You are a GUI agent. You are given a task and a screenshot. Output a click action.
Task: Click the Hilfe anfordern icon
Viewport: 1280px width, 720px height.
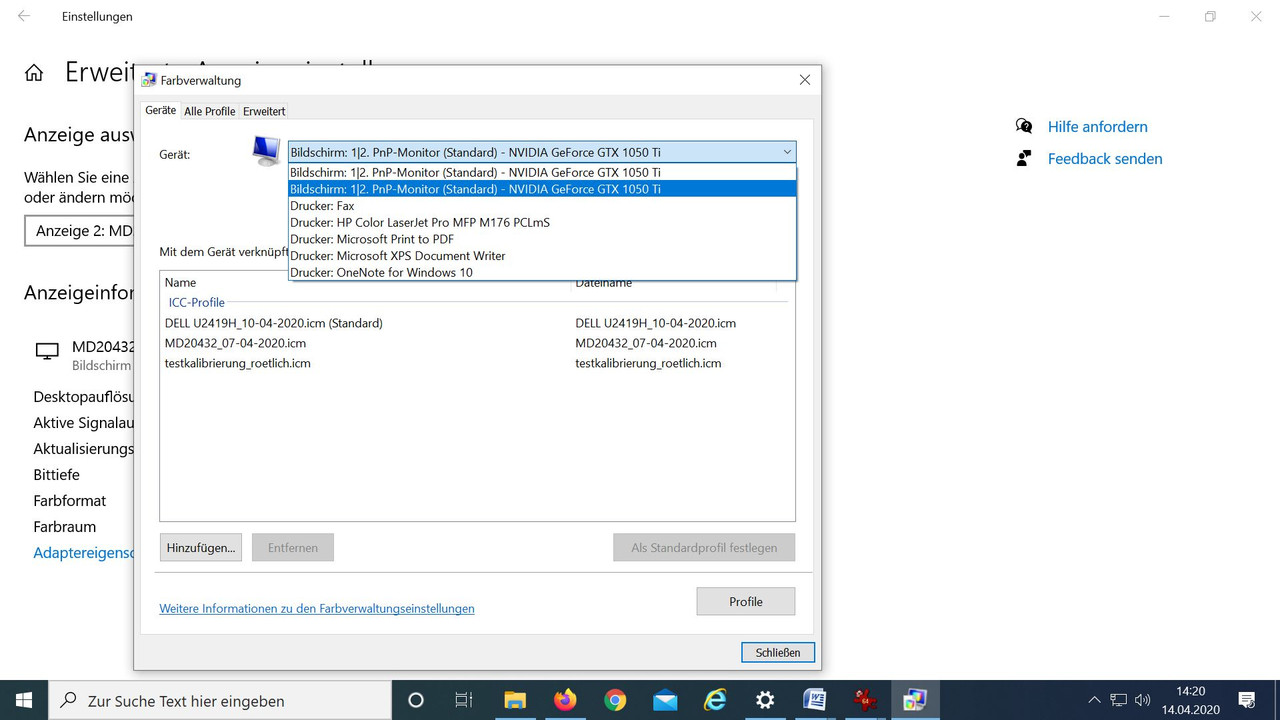(x=1024, y=126)
